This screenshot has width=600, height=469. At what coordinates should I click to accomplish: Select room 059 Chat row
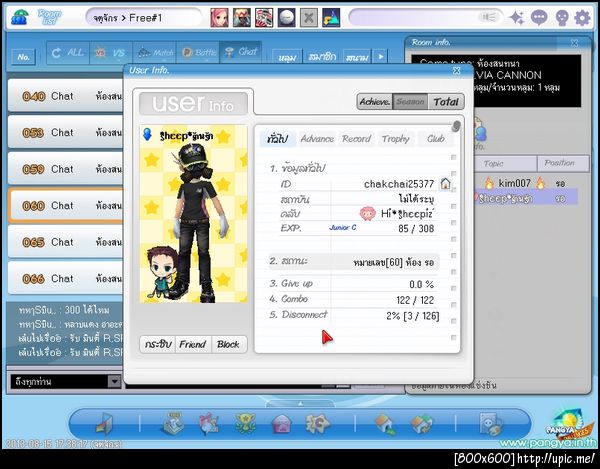(x=66, y=169)
